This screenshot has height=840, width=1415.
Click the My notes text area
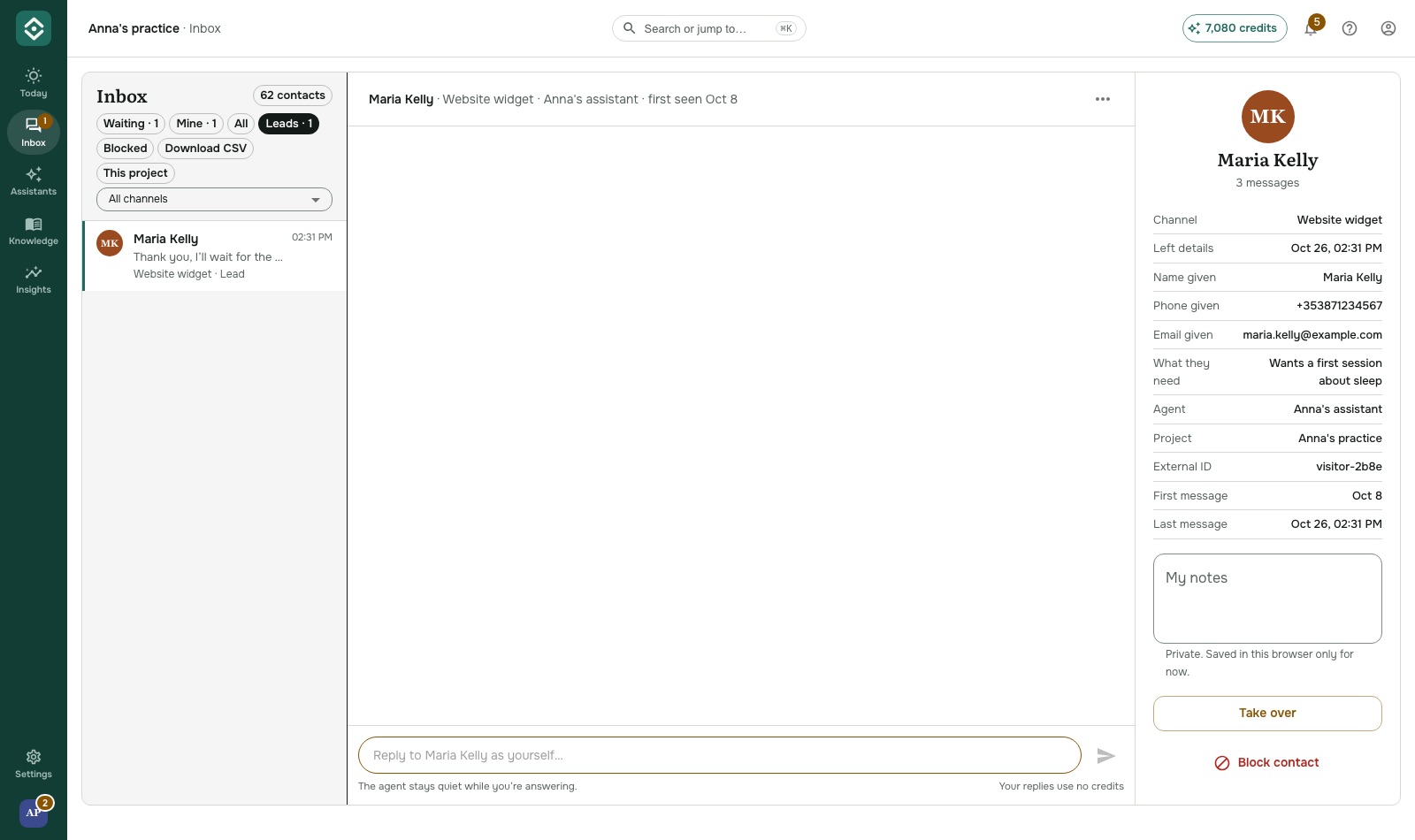[1267, 599]
